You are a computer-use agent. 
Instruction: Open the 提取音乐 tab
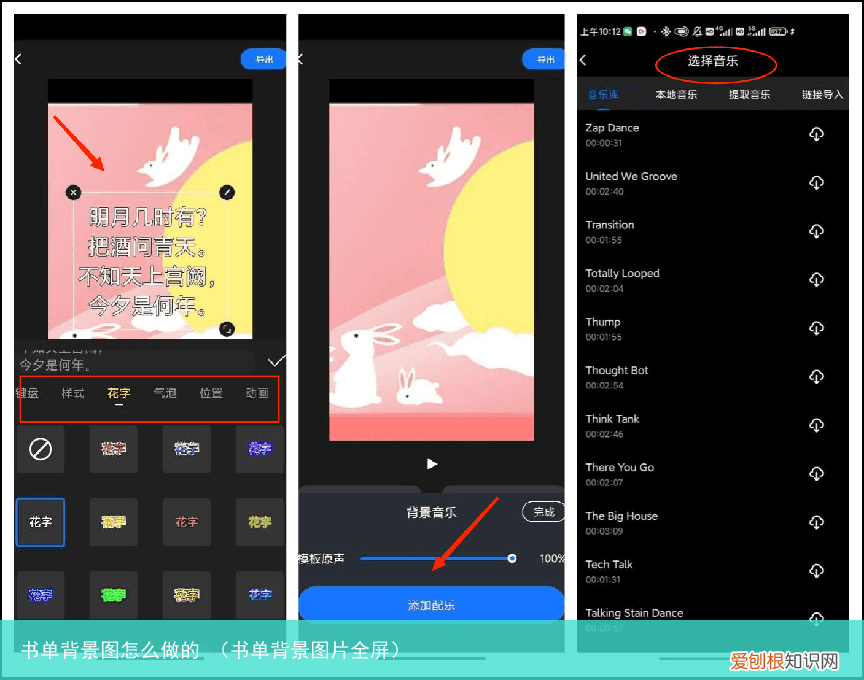click(749, 94)
